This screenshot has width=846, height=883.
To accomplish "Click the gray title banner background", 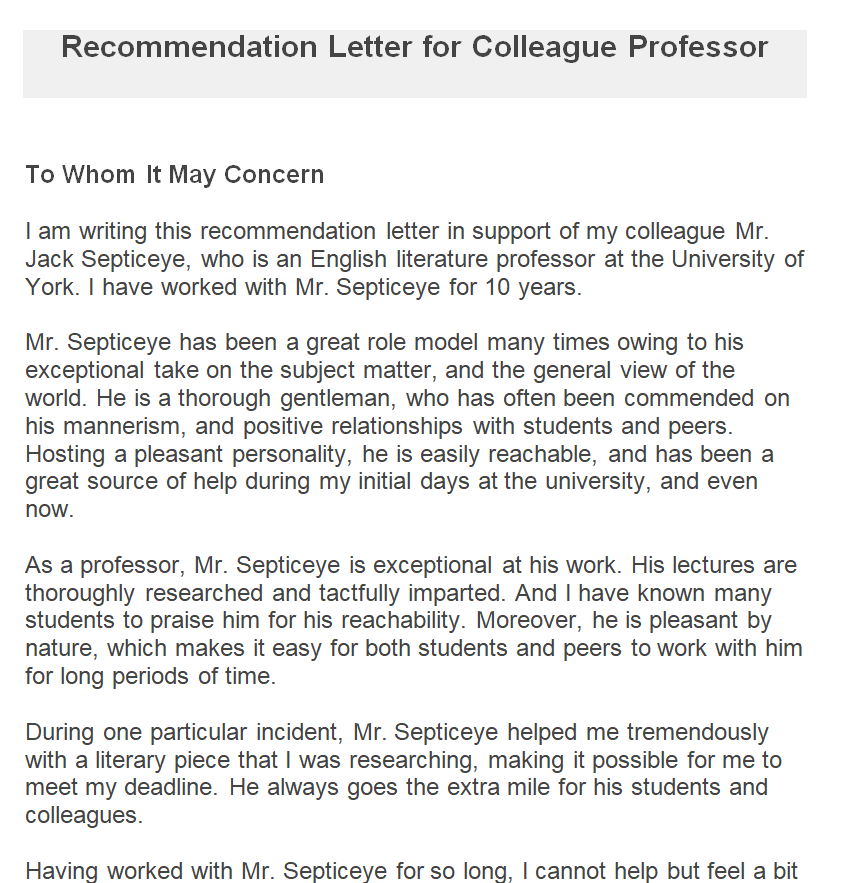I will (414, 82).
